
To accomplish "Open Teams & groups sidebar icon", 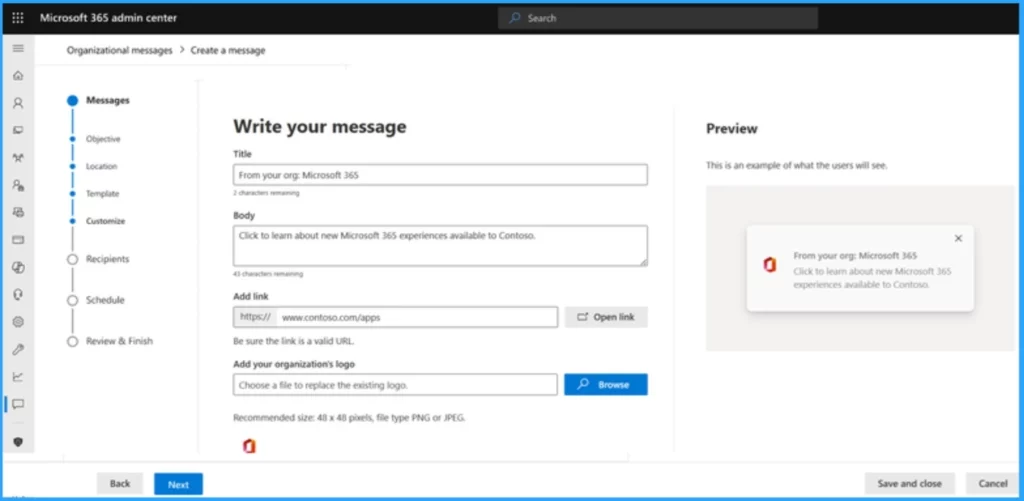I will point(18,157).
